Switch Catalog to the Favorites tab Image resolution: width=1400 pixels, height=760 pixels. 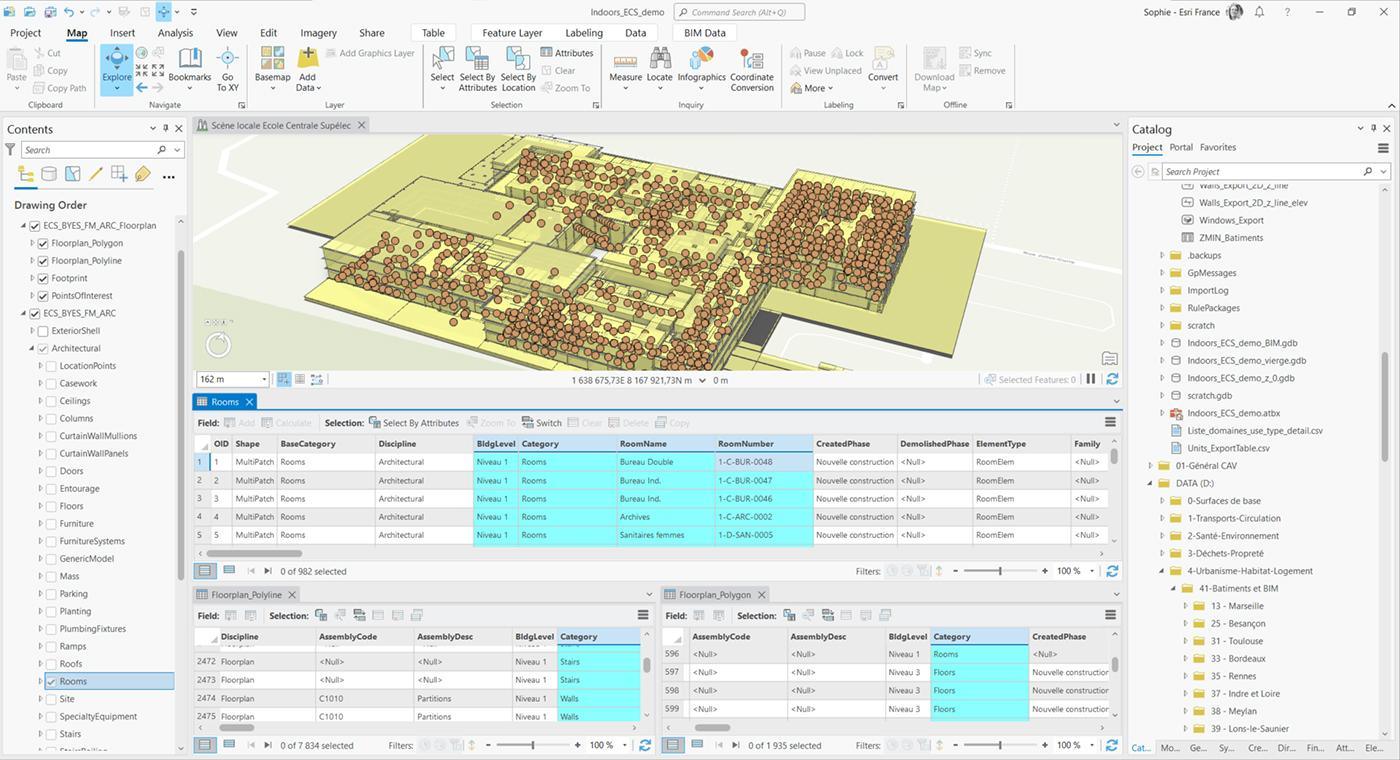point(1218,147)
